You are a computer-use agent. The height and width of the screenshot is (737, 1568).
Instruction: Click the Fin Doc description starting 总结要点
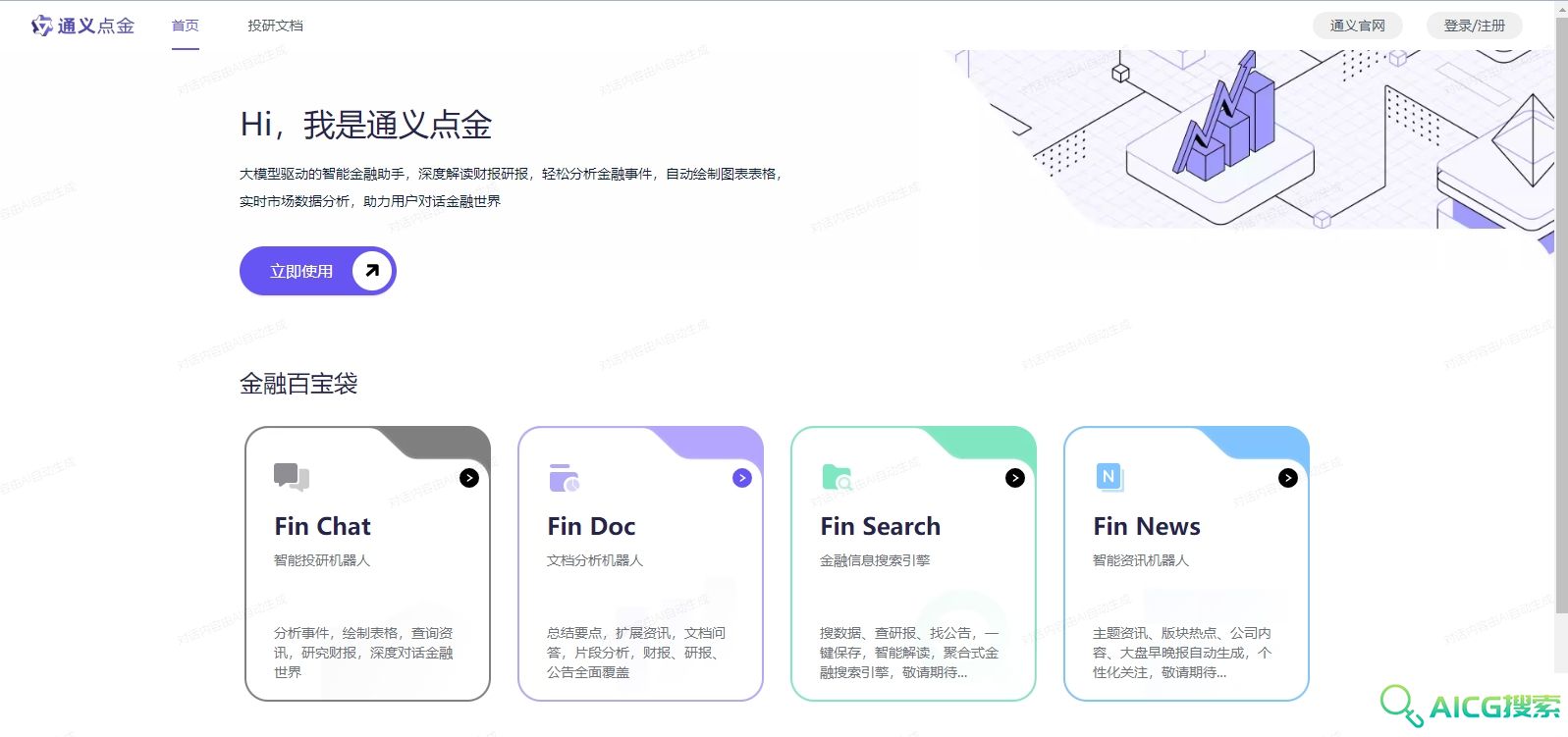tap(637, 653)
